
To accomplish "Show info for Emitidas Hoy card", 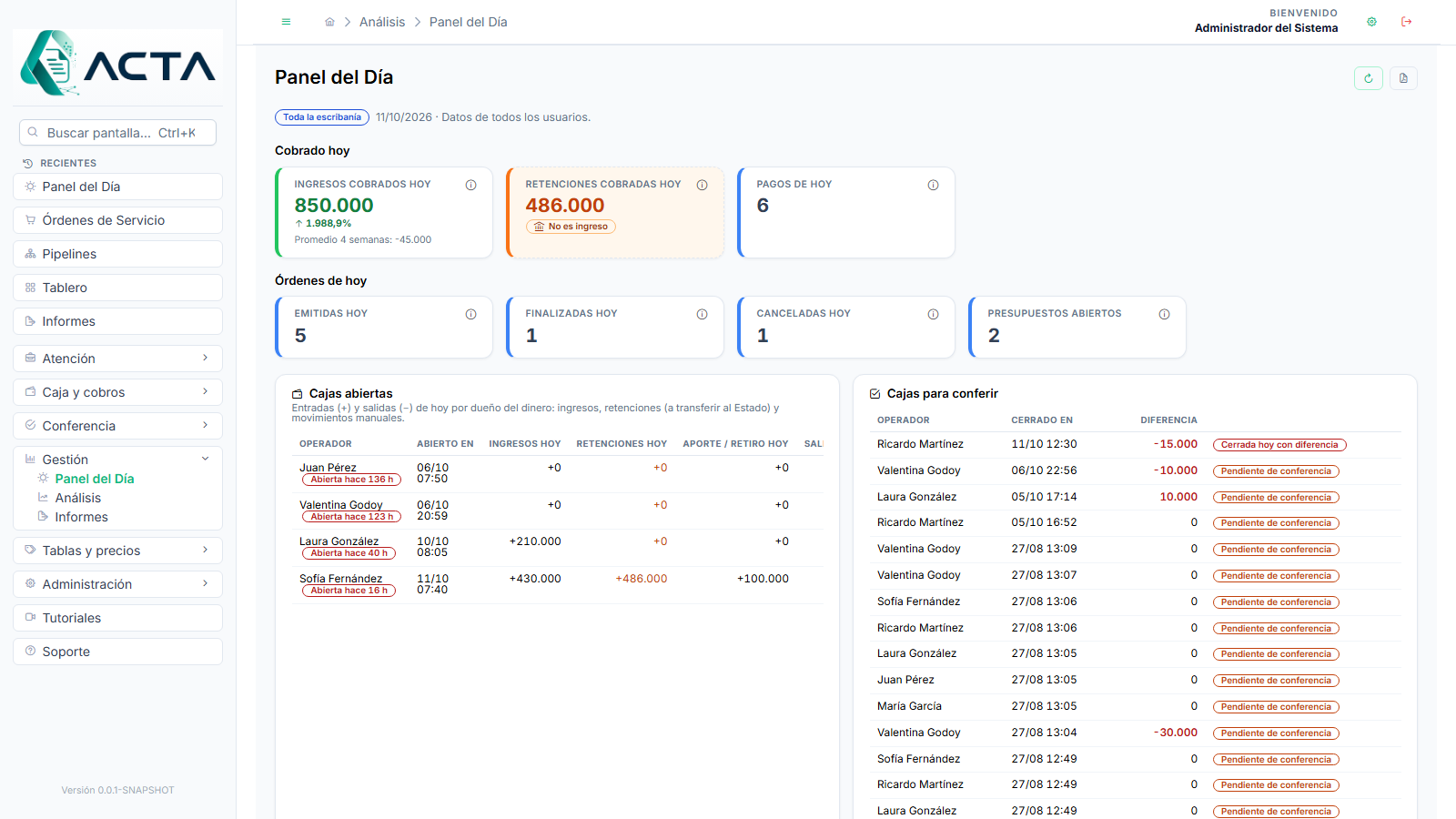I will click(471, 314).
